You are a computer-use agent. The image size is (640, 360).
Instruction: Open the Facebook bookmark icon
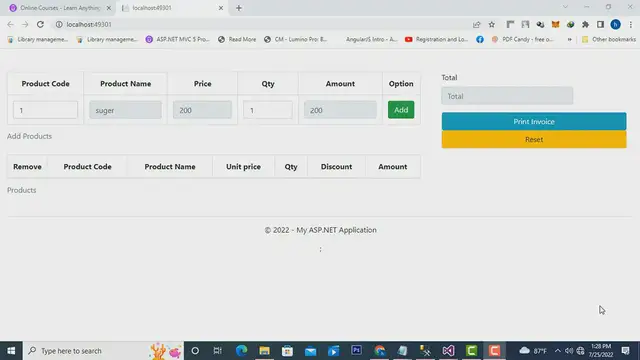tap(480, 39)
